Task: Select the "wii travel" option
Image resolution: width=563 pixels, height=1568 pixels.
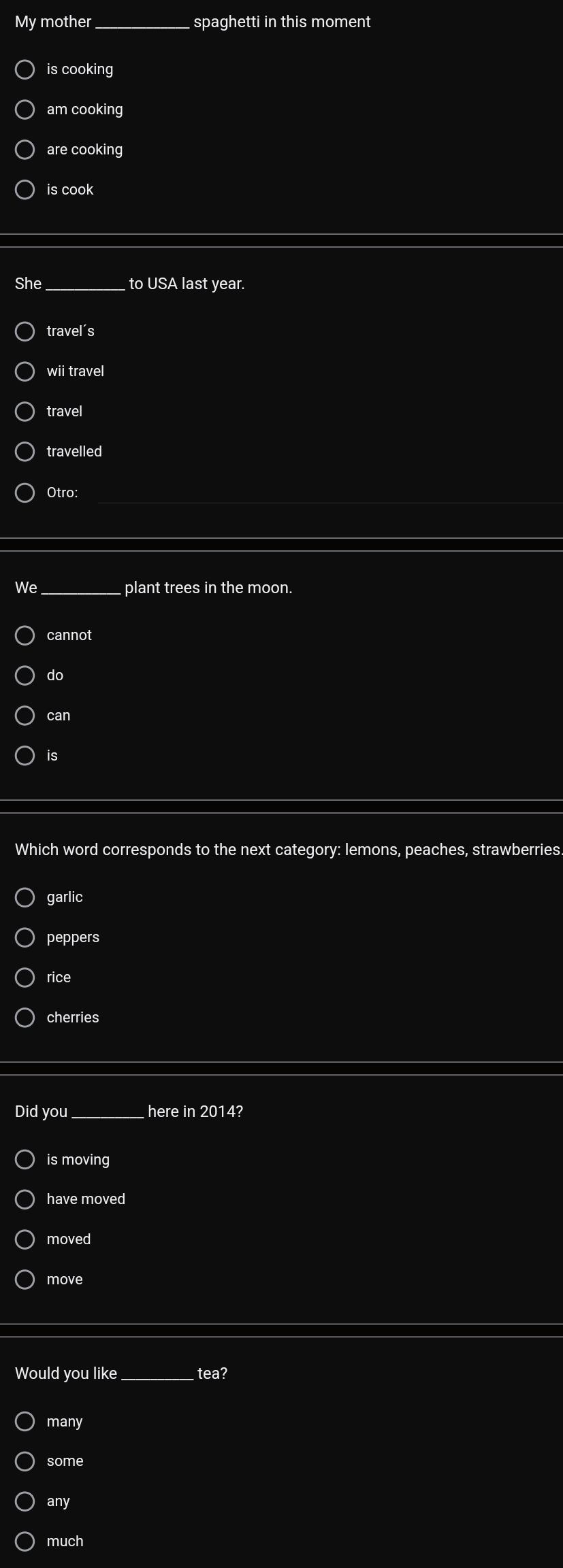Action: (x=25, y=371)
